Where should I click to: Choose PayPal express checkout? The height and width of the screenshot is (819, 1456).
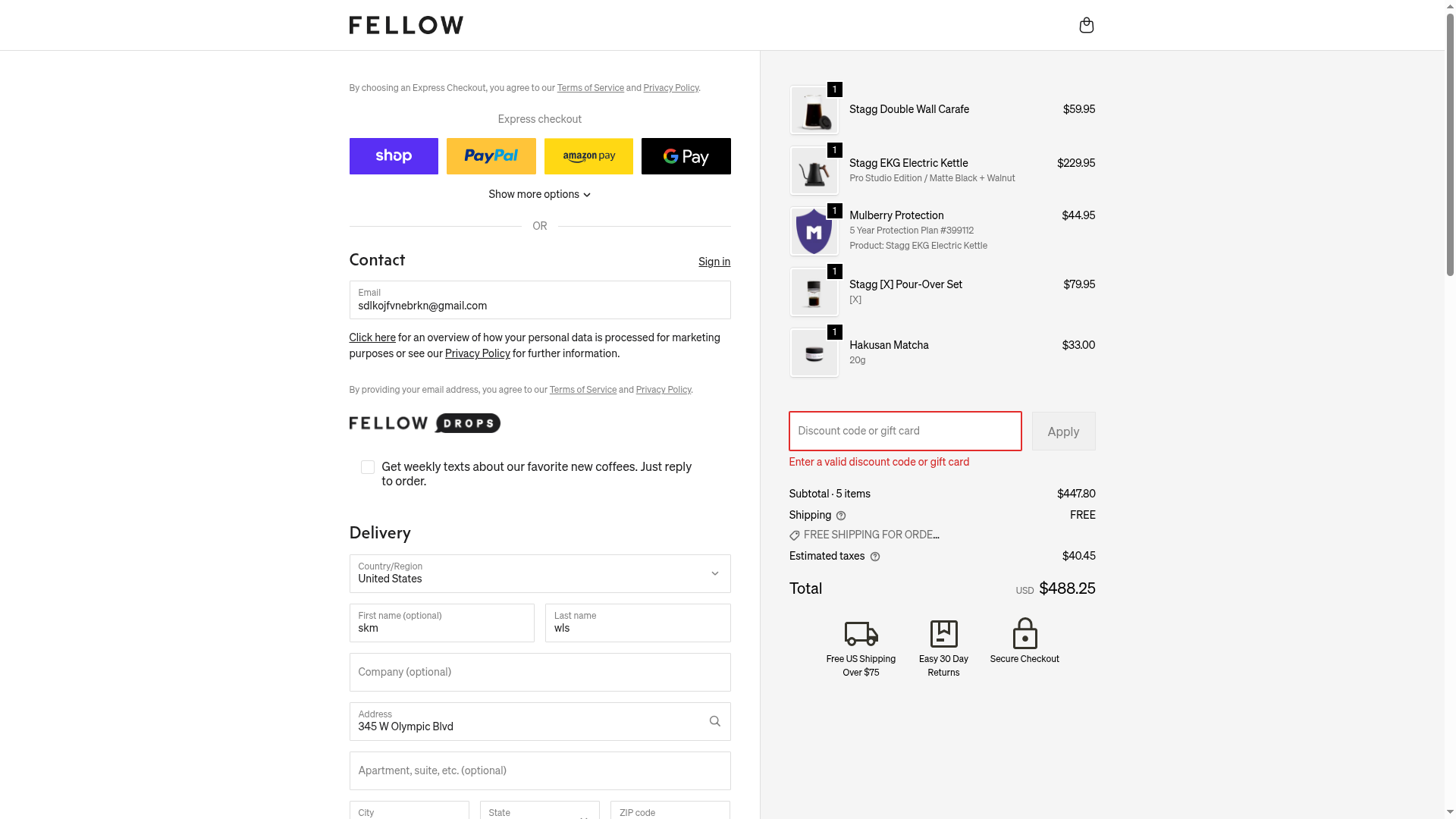click(491, 156)
